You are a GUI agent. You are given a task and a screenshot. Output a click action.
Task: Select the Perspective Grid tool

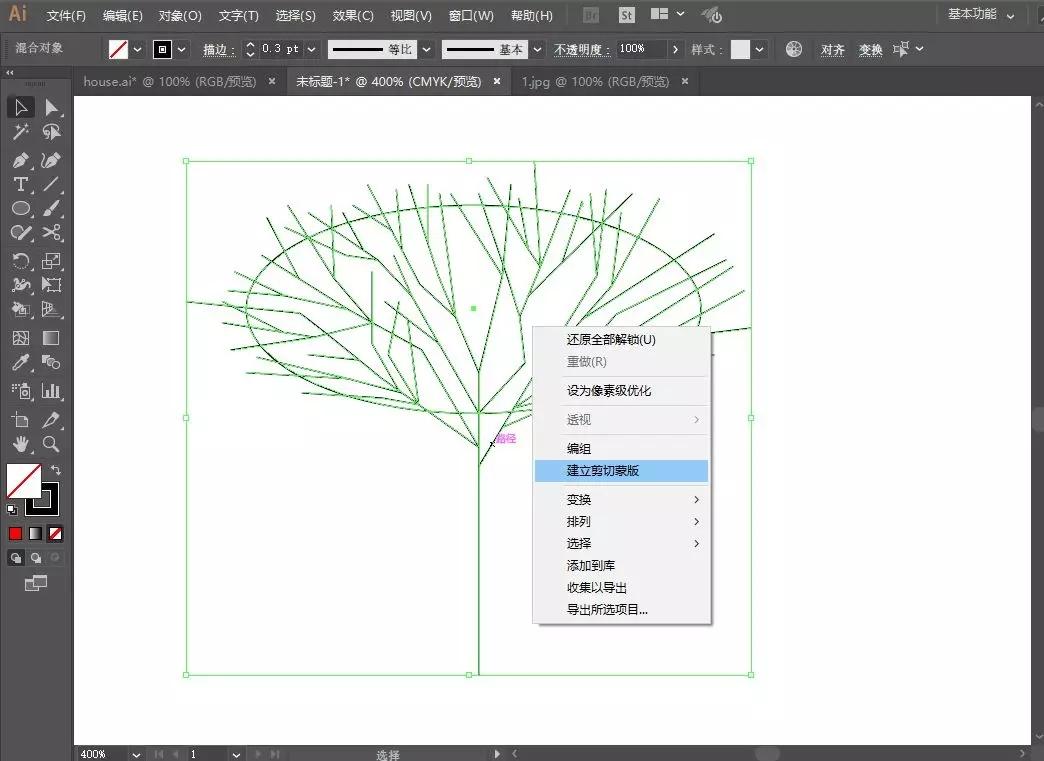(51, 310)
